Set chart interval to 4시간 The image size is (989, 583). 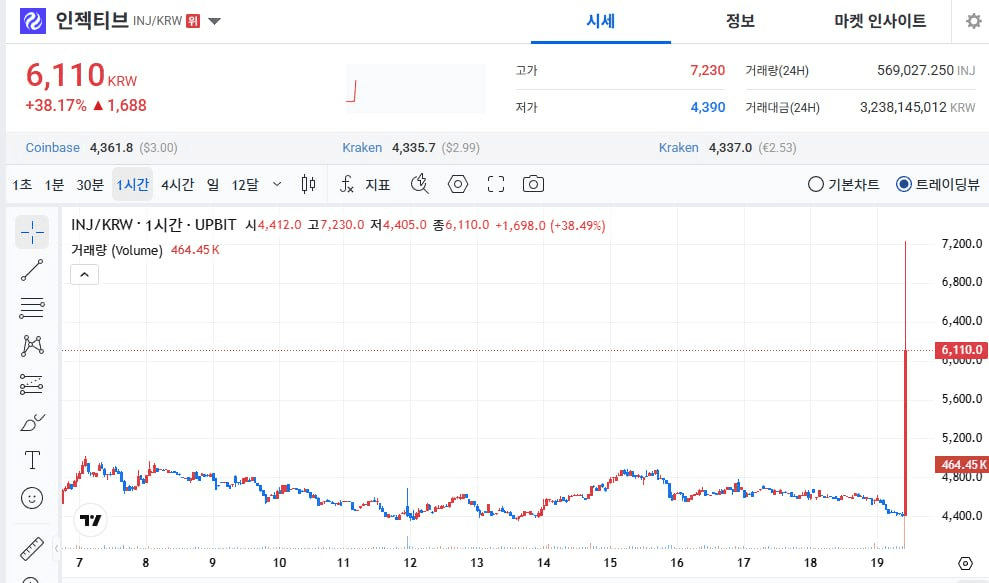[177, 184]
